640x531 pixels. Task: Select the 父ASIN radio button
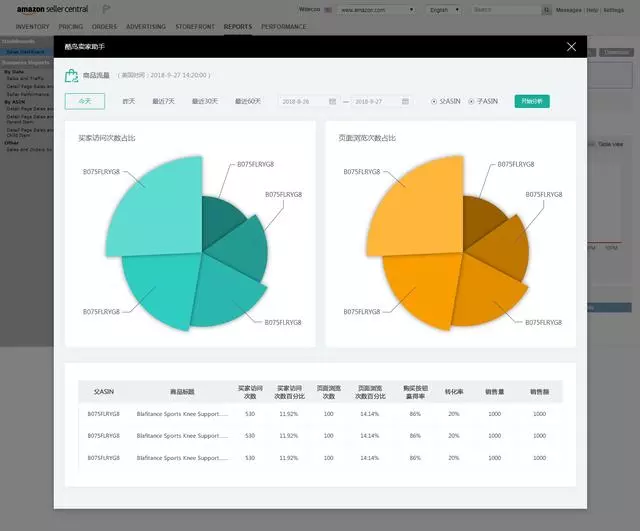(434, 101)
